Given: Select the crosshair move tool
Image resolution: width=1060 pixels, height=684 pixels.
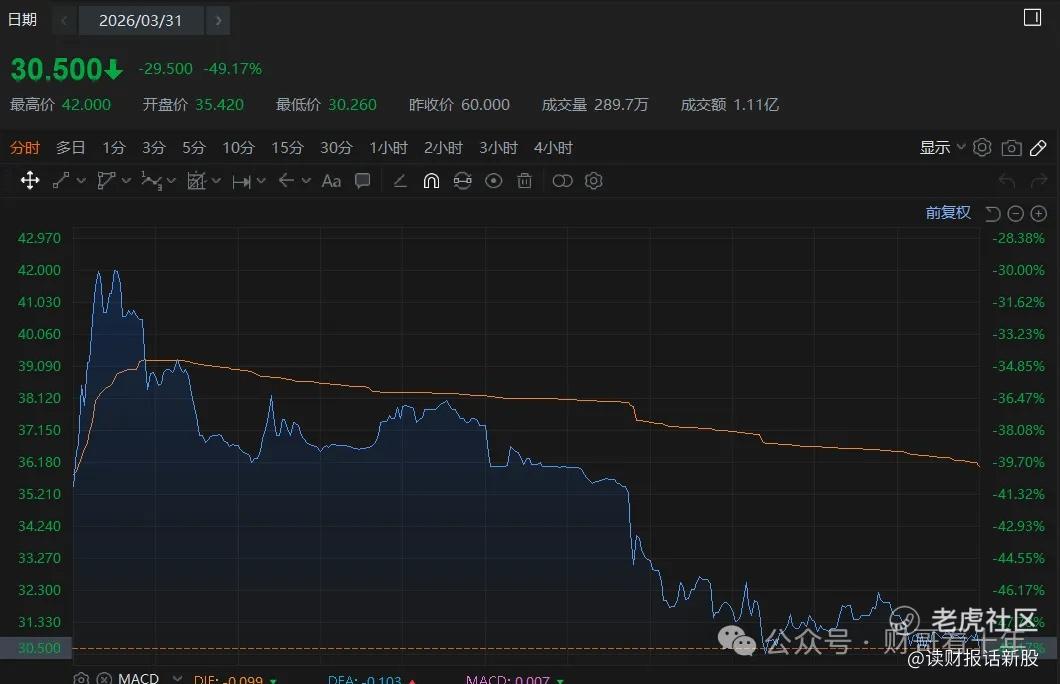Looking at the screenshot, I should point(30,180).
